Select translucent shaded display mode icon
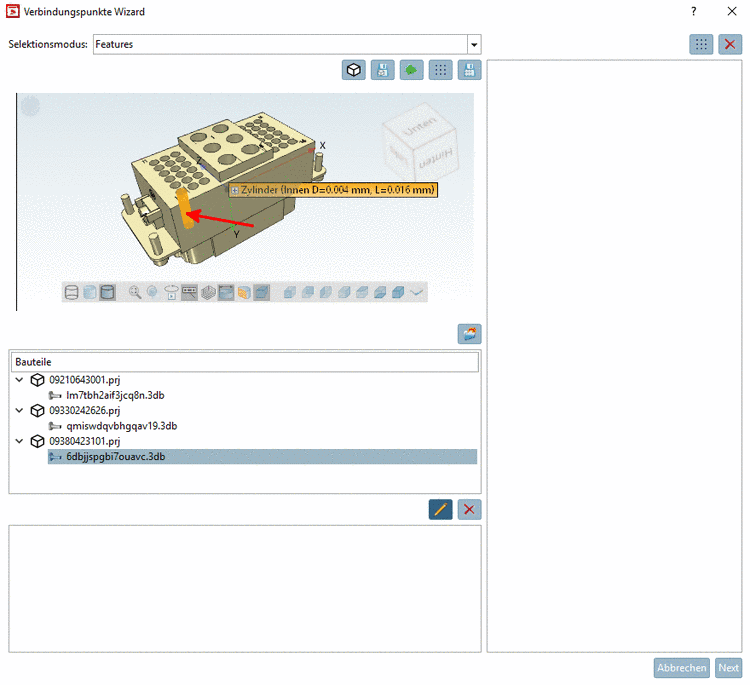The image size is (750, 685). 89,292
